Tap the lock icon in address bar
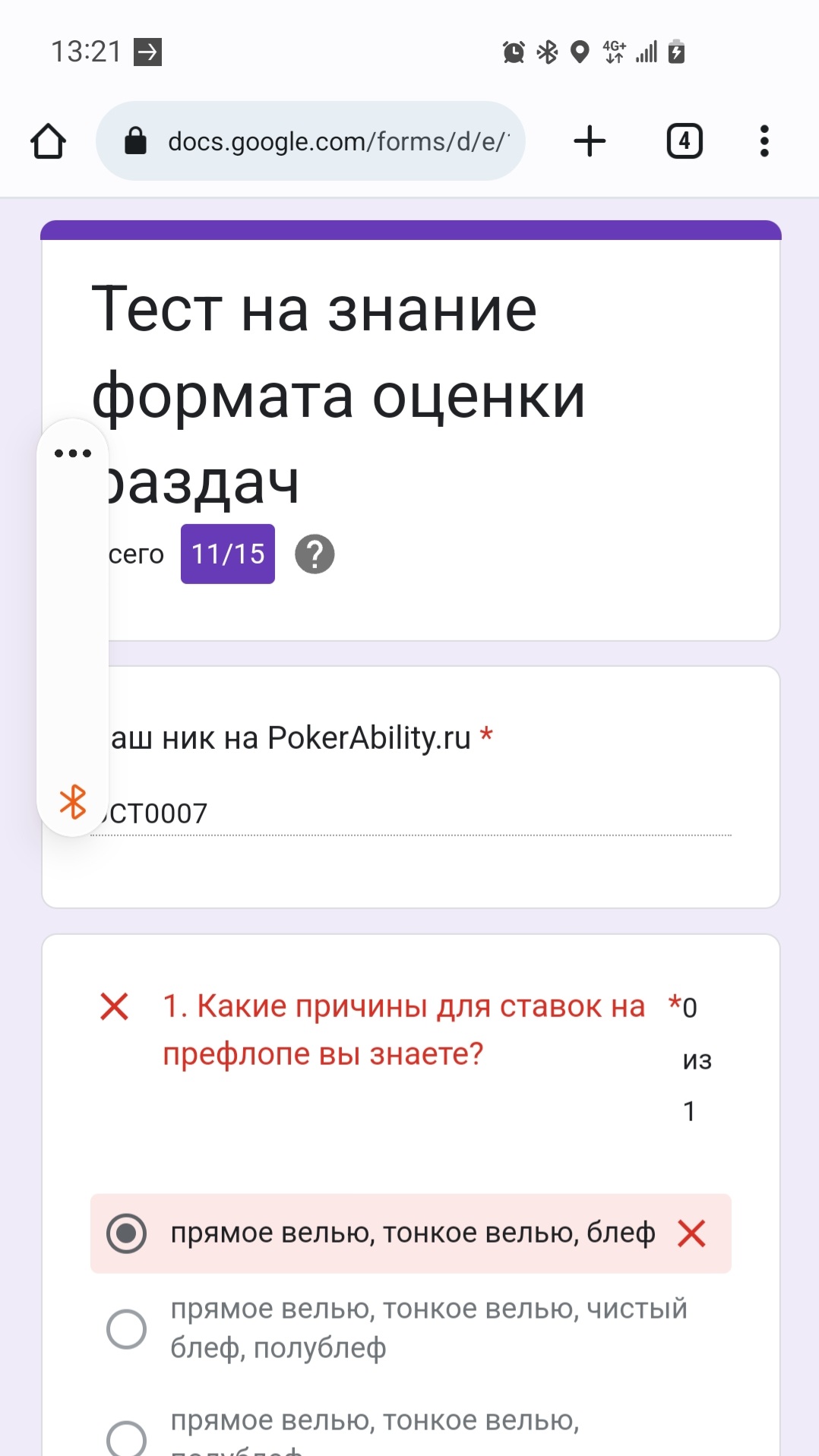Viewport: 819px width, 1456px height. 135,141
